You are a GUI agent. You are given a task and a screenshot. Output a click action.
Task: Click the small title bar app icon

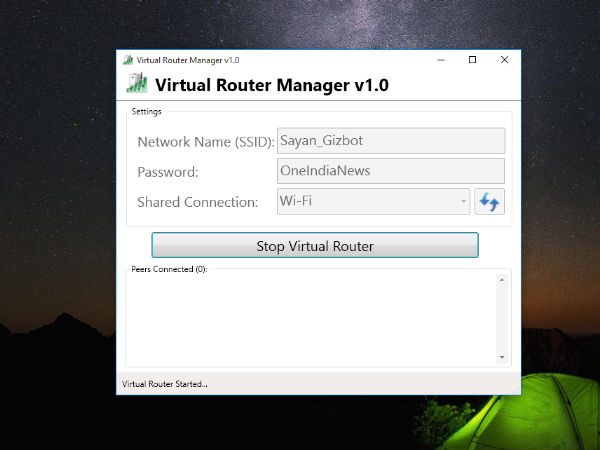[x=128, y=60]
